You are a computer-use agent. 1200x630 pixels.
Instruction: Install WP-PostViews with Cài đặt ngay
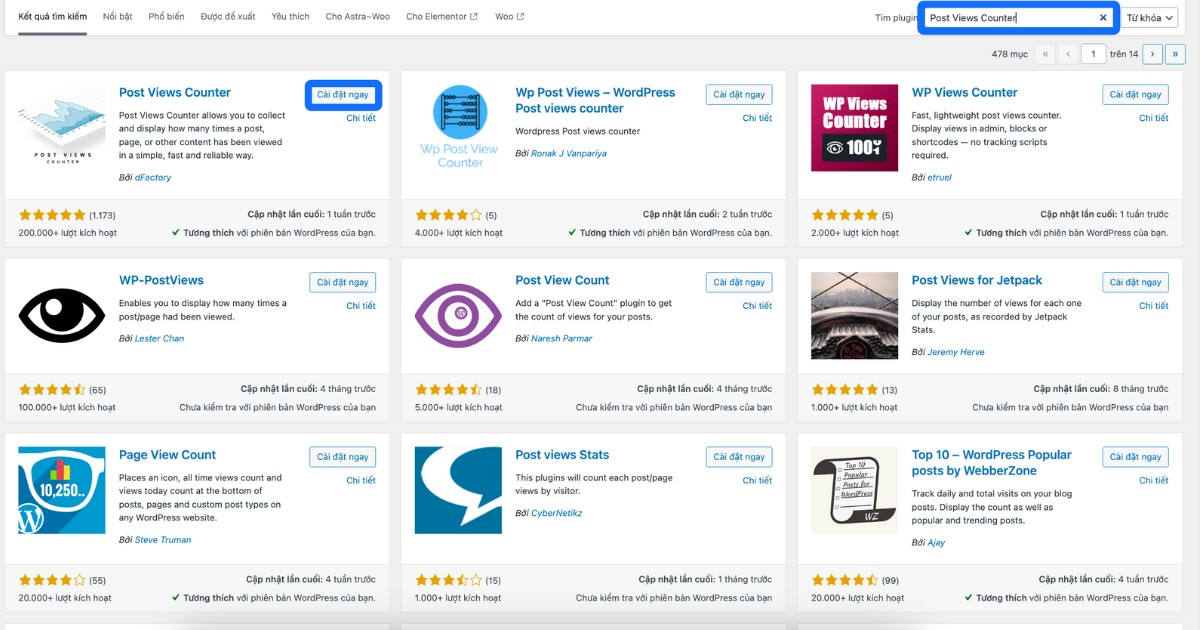[343, 283]
